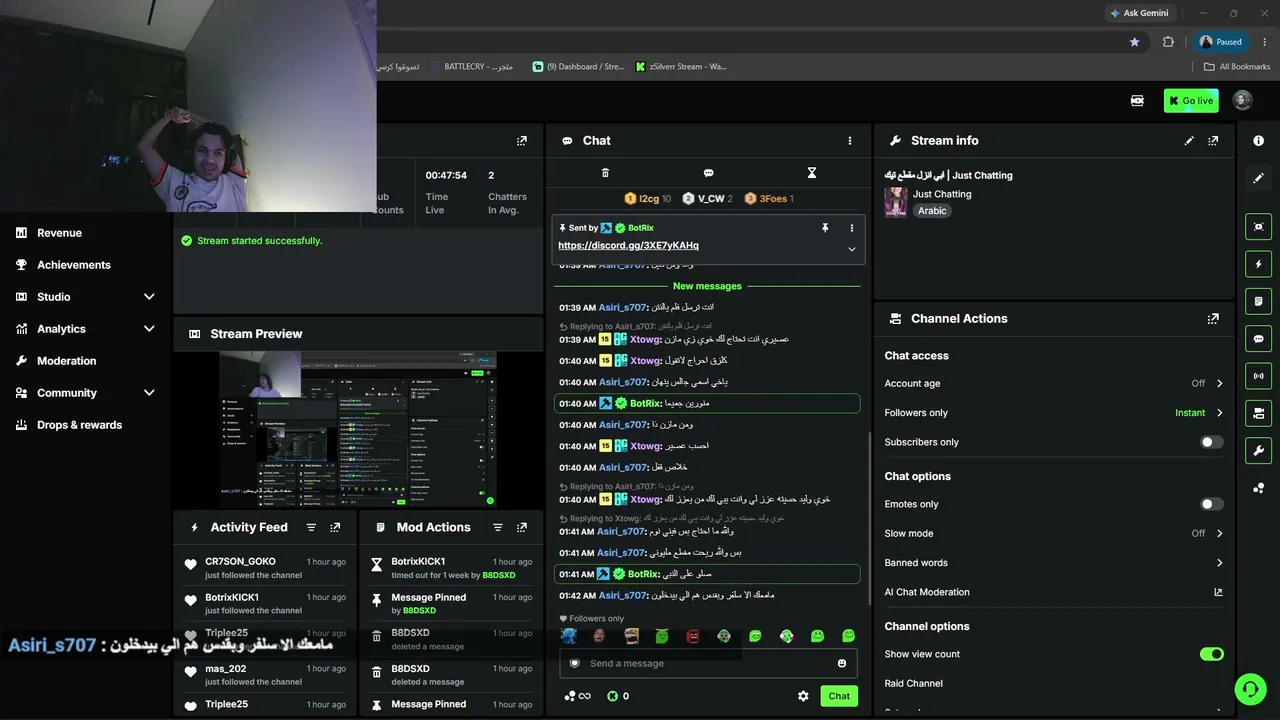The width and height of the screenshot is (1280, 720).
Task: Click the hourglass icon in the Chat toolbar
Action: click(x=812, y=173)
